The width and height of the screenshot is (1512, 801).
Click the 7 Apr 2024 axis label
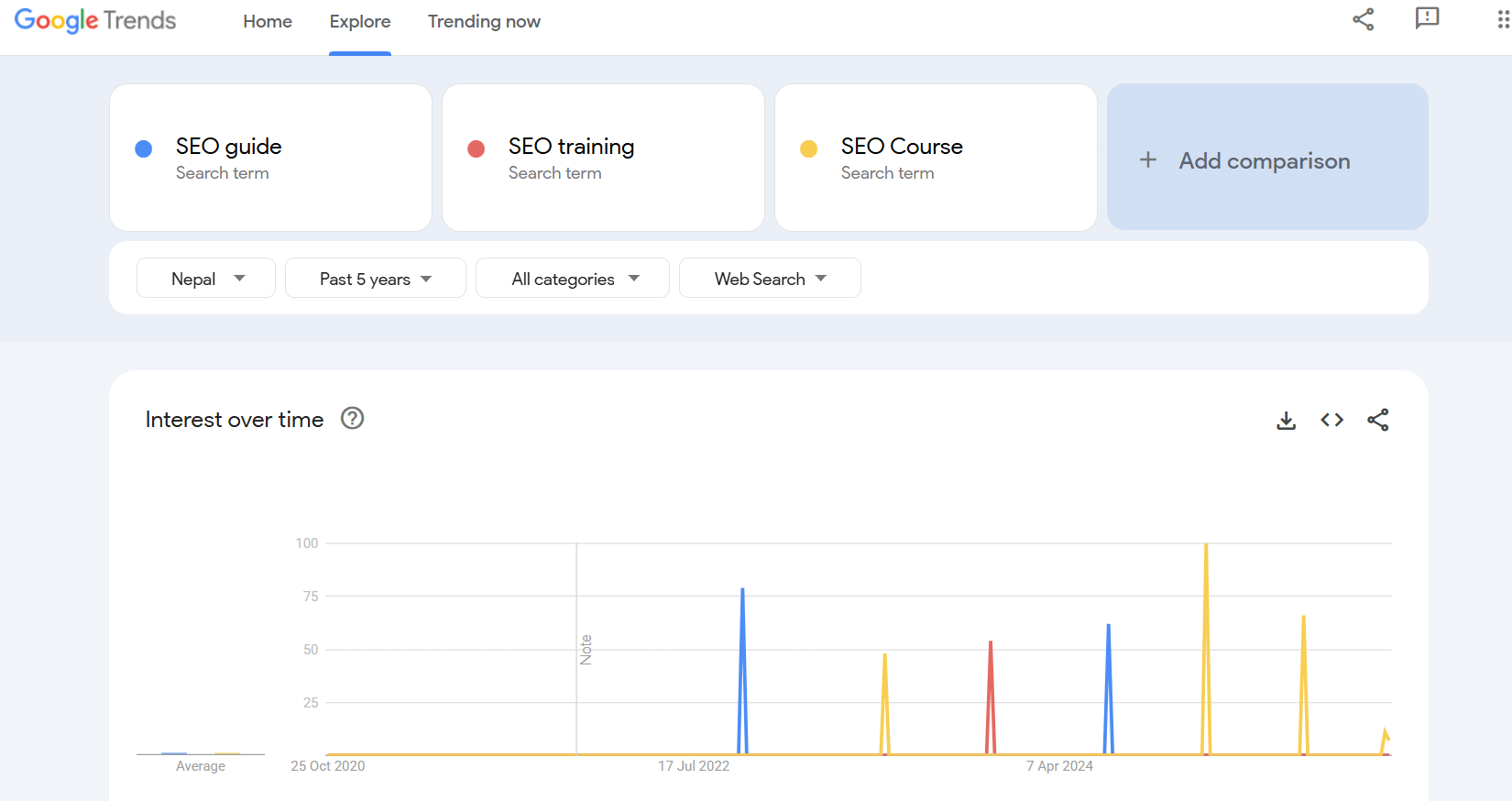1059,766
